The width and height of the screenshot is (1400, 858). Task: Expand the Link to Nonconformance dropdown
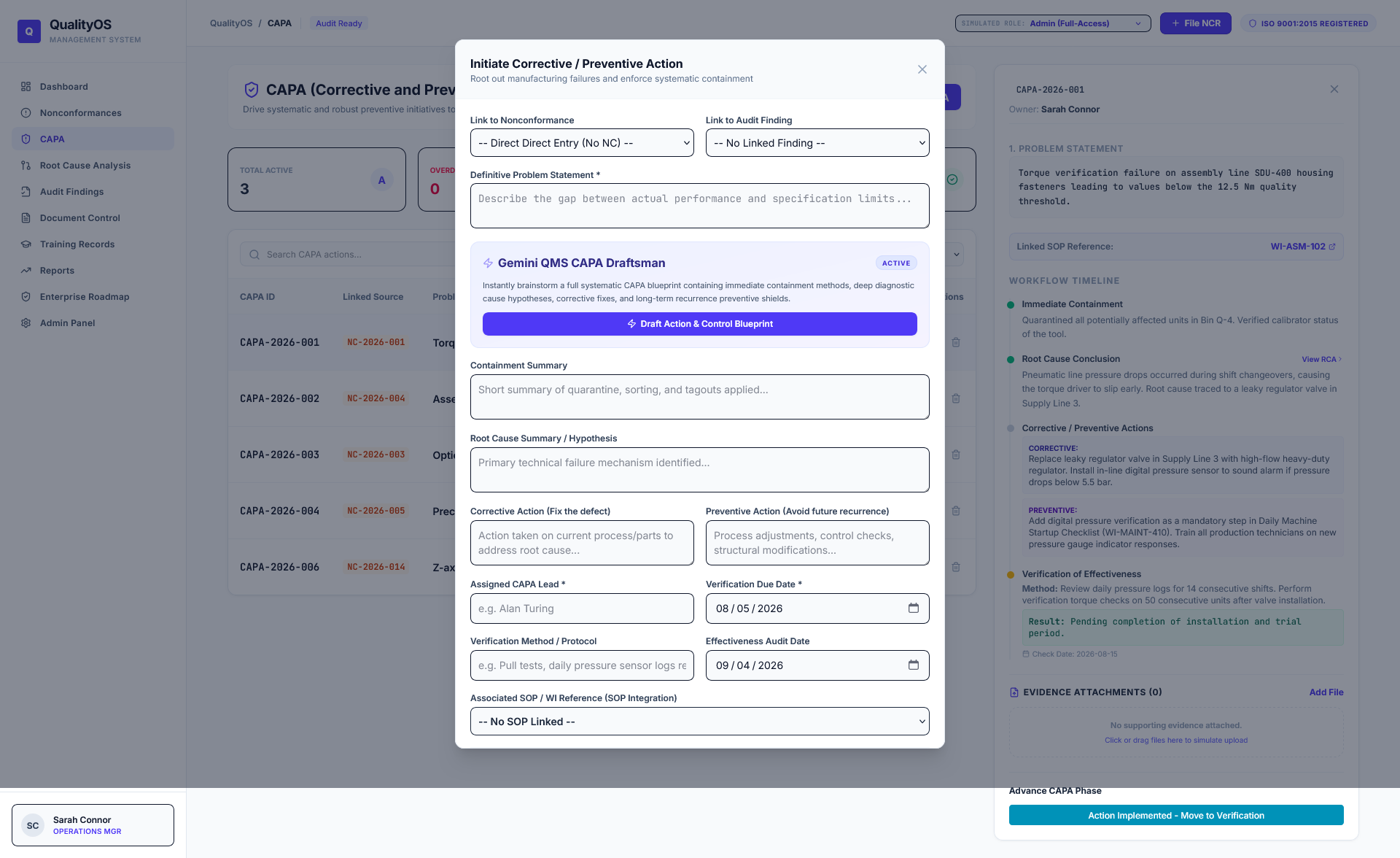[582, 143]
